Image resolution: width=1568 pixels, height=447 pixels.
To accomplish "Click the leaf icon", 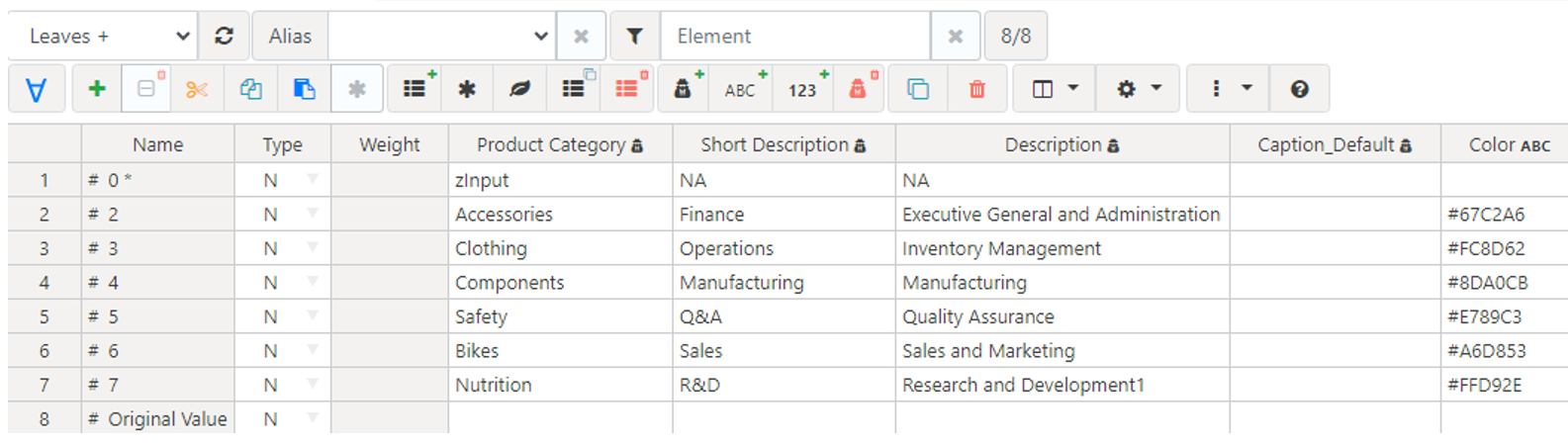I will [x=519, y=89].
